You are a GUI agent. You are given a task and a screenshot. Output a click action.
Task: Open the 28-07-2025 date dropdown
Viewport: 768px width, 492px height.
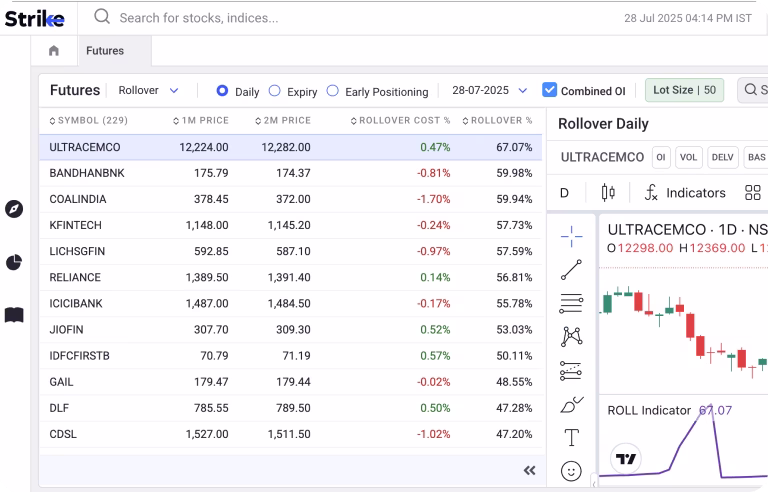(x=489, y=90)
